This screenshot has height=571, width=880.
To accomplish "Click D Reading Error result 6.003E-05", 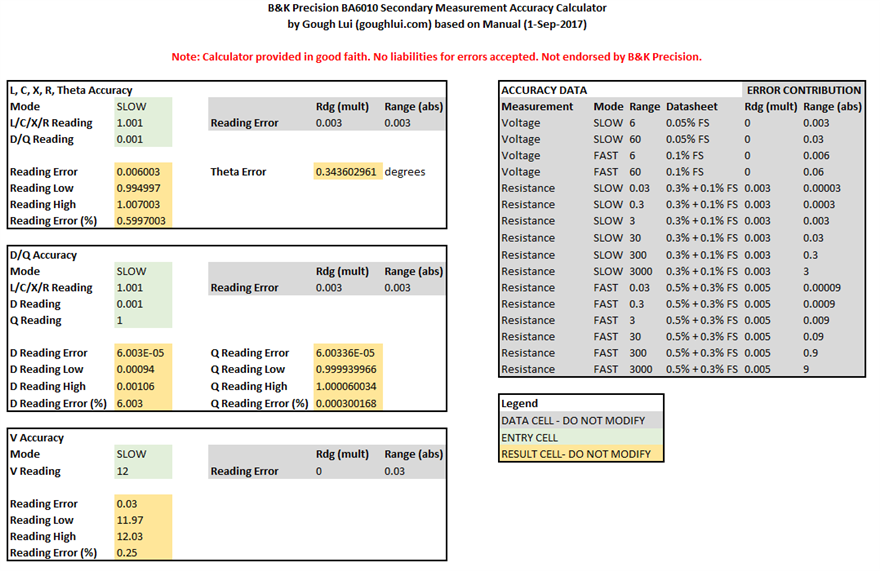I will pos(143,353).
